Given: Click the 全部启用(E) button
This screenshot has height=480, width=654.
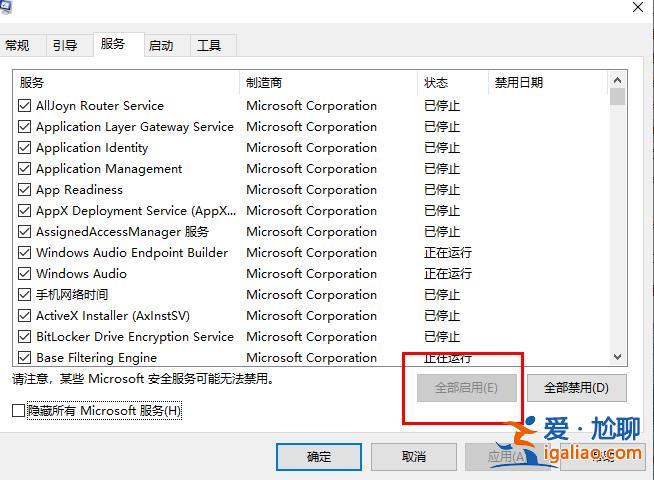Looking at the screenshot, I should (x=466, y=388).
